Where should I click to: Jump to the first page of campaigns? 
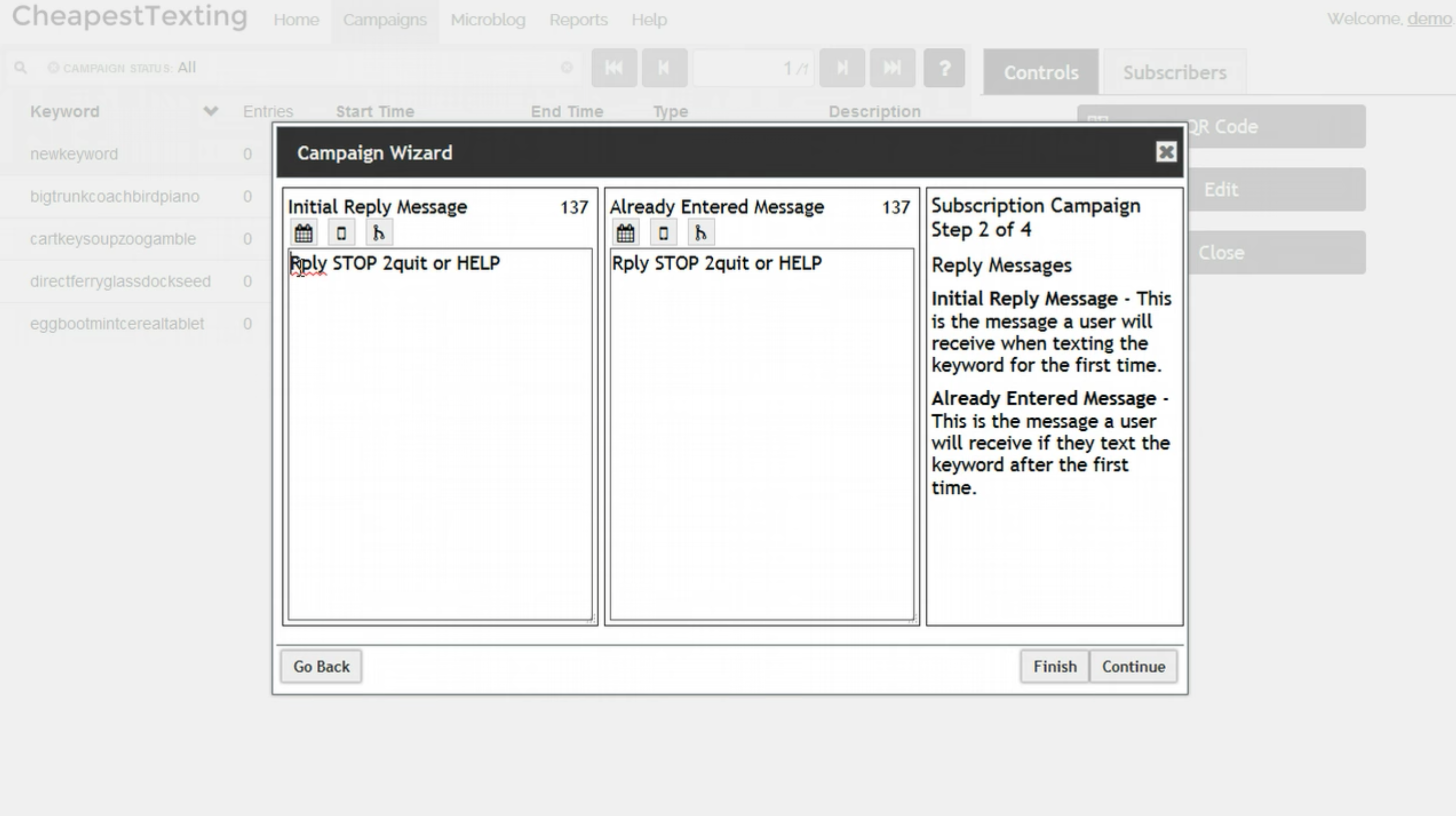[614, 68]
